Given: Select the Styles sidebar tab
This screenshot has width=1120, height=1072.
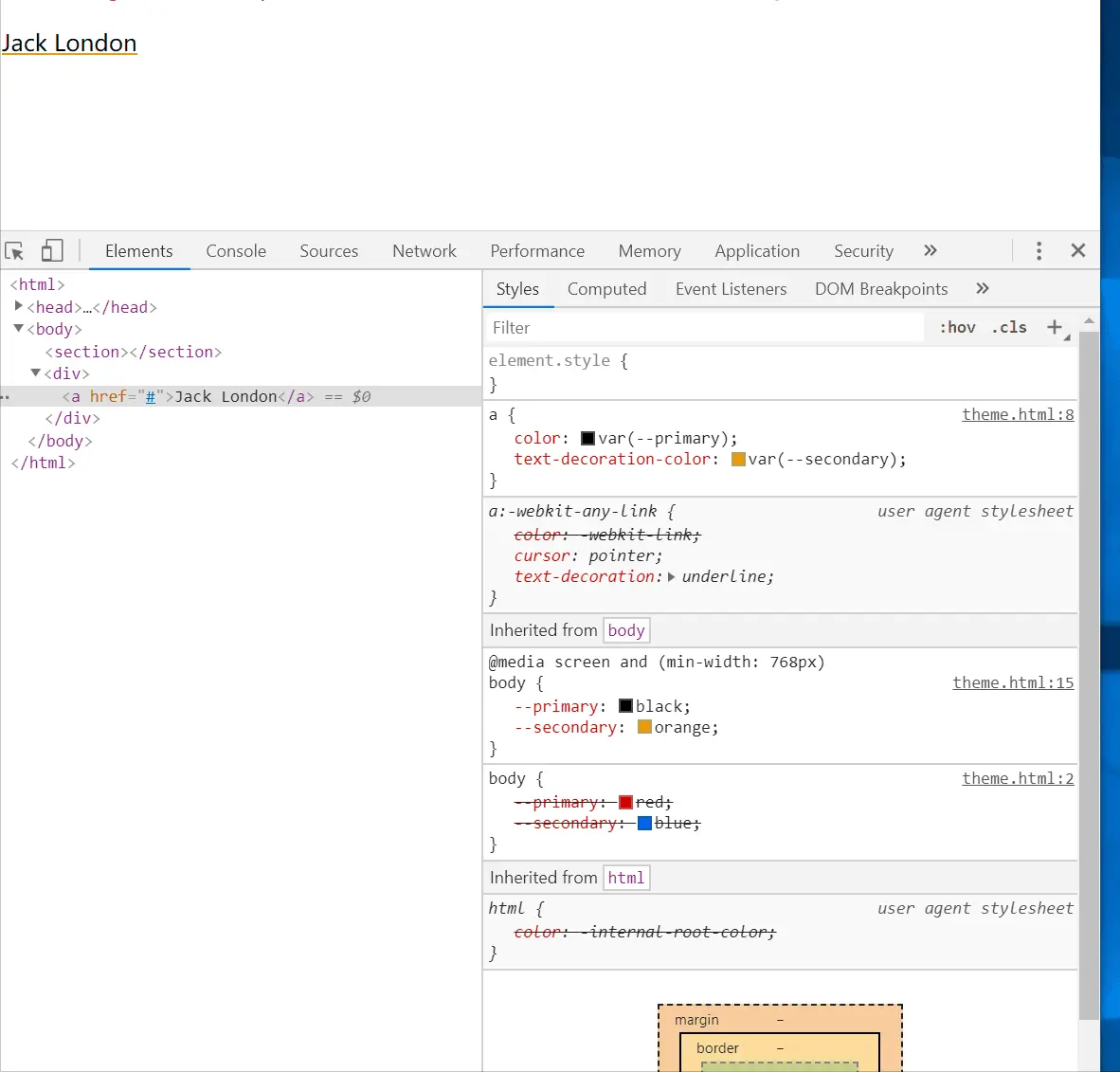Looking at the screenshot, I should 518,289.
